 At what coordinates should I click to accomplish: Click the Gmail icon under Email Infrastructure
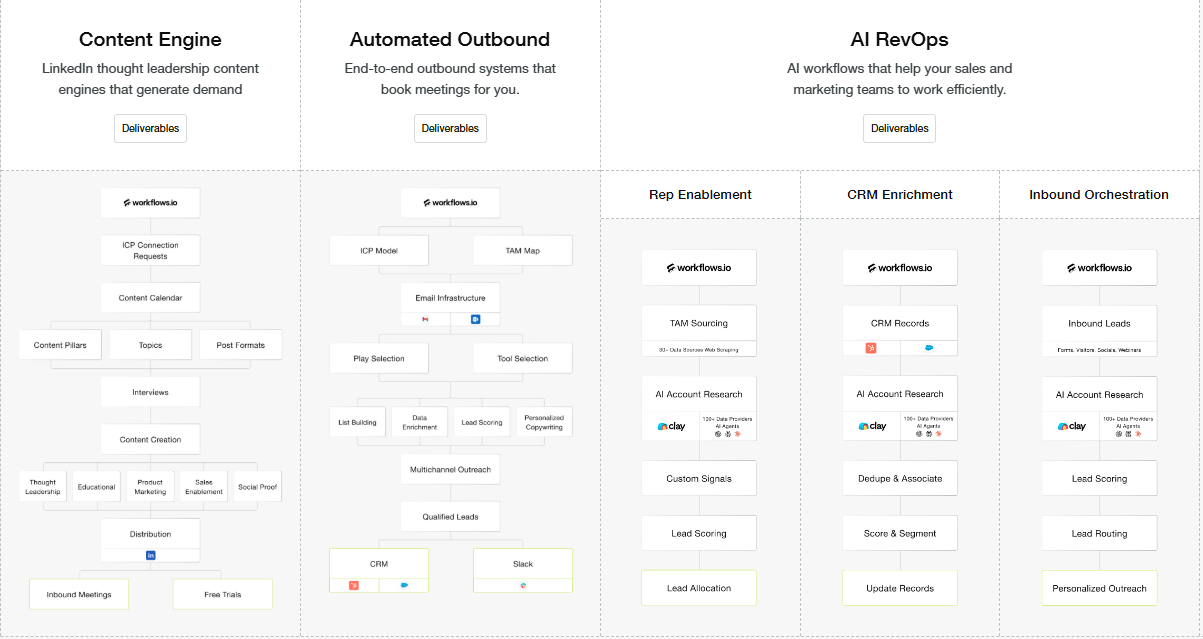coord(425,319)
